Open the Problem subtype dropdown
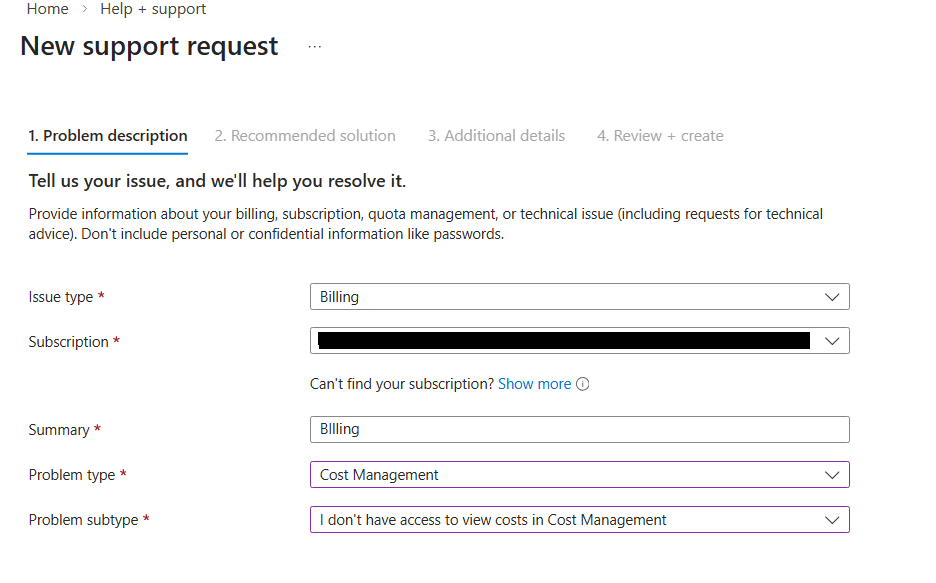The height and width of the screenshot is (583, 936). tap(580, 520)
